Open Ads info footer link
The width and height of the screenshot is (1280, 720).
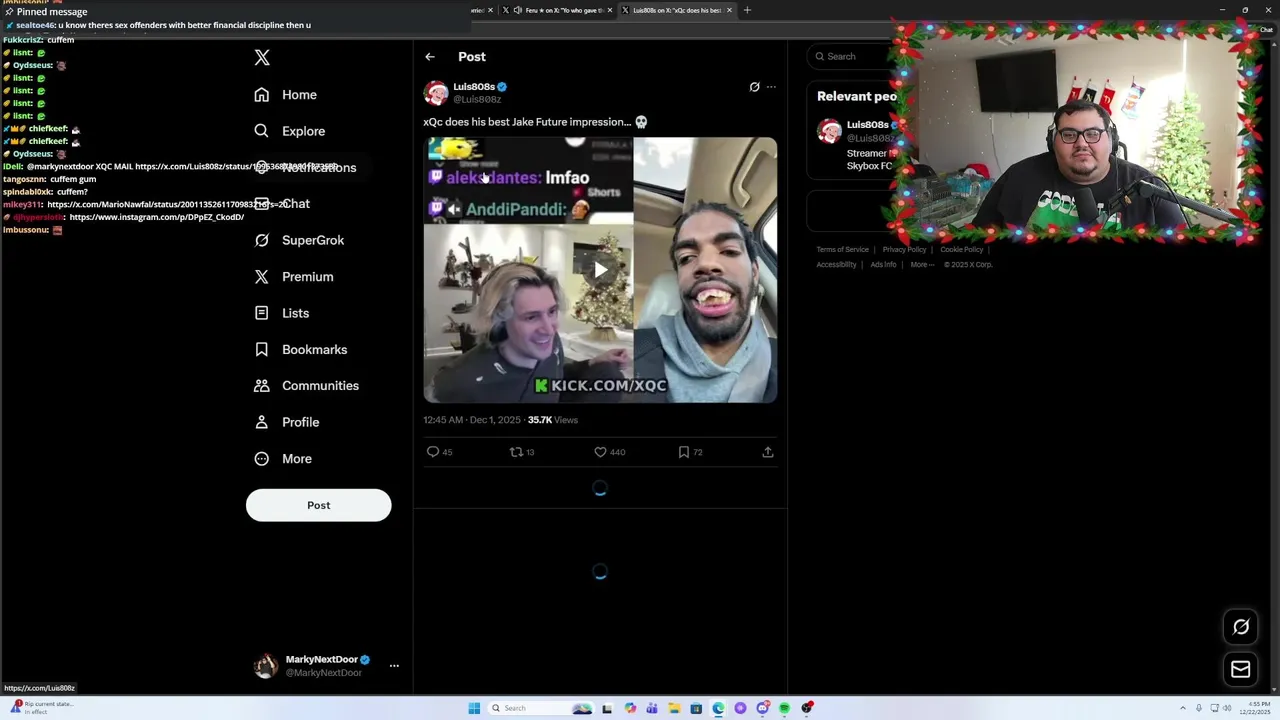click(x=883, y=265)
